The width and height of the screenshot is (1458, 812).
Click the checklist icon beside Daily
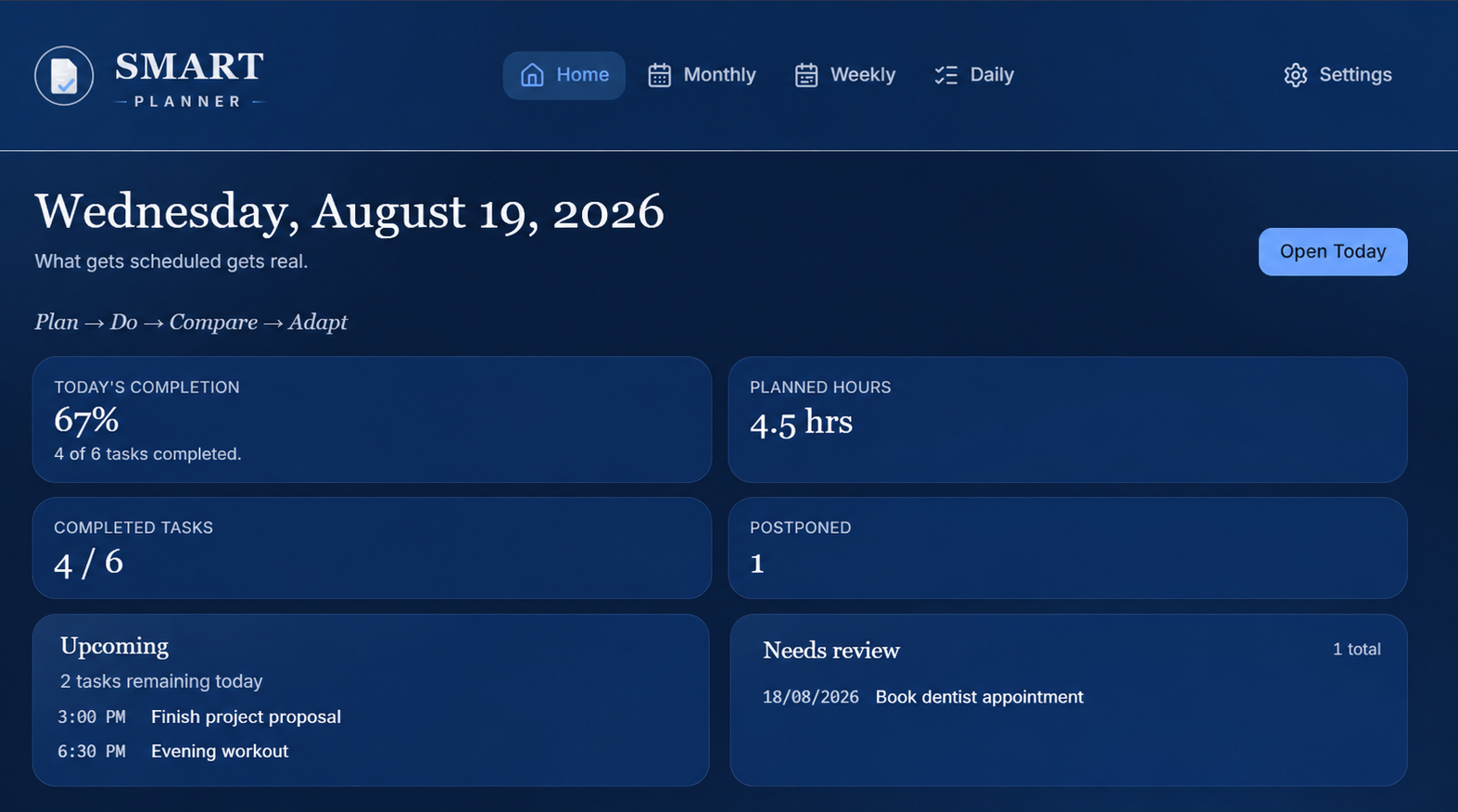(x=946, y=75)
